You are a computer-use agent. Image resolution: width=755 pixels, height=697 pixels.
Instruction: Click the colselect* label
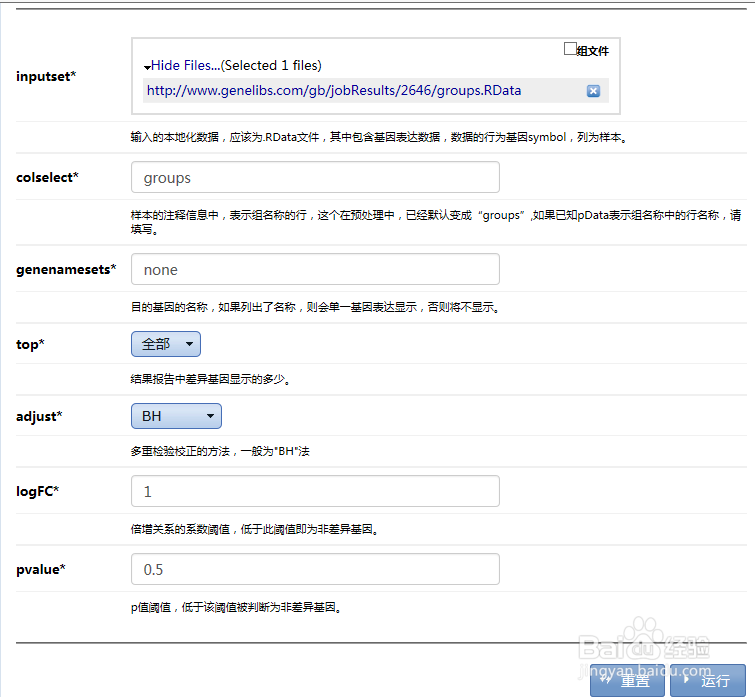47,177
